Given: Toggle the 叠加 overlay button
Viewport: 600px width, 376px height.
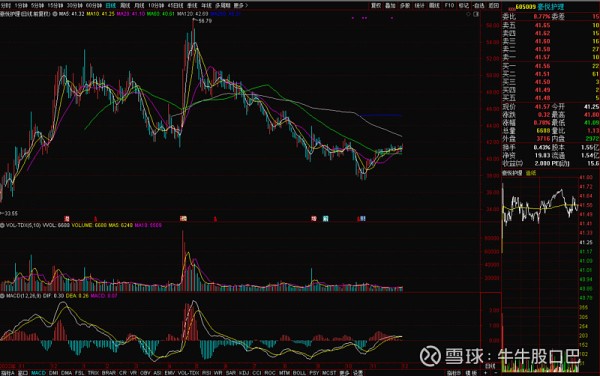Looking at the screenshot, I should (x=390, y=6).
